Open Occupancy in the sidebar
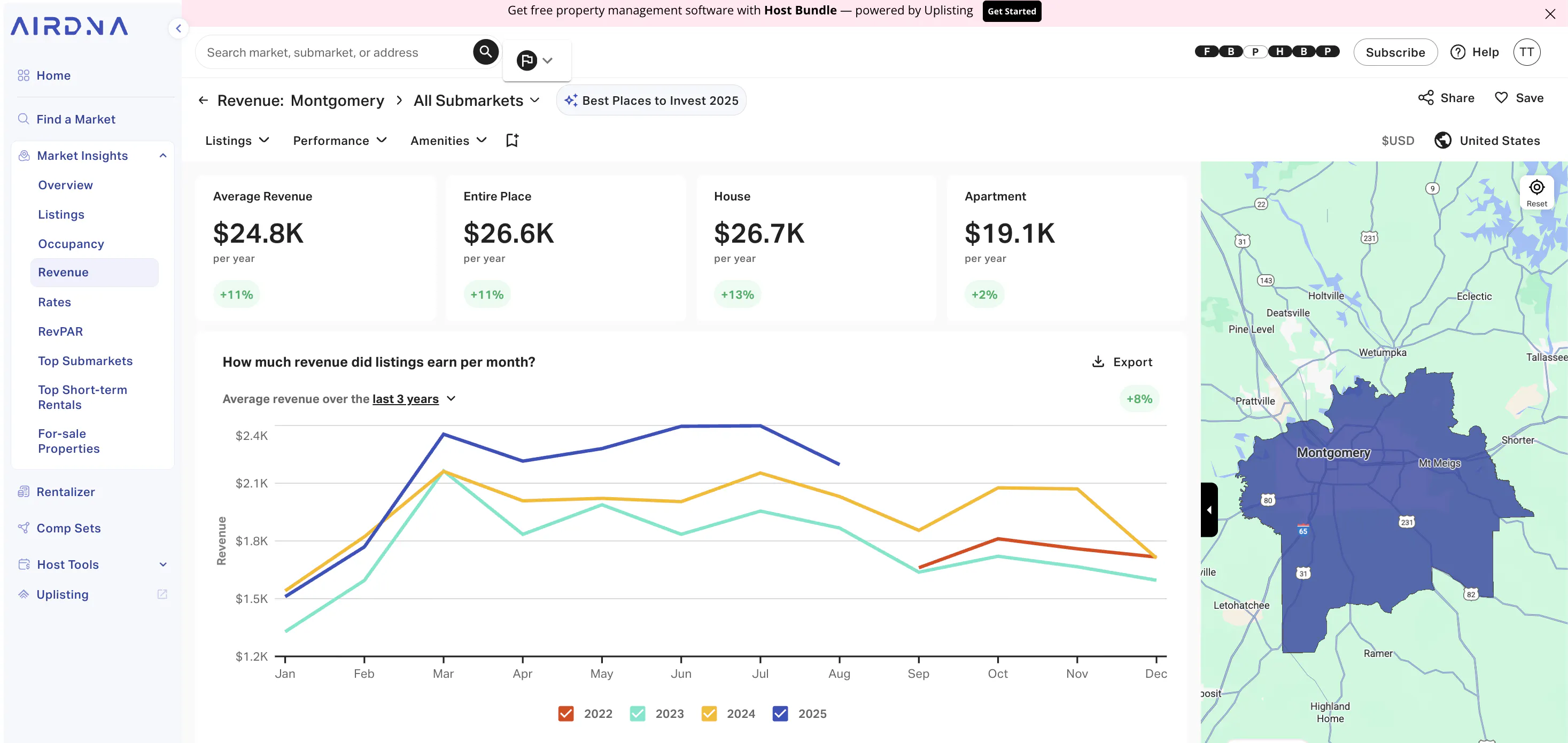The image size is (1568, 743). 71,244
